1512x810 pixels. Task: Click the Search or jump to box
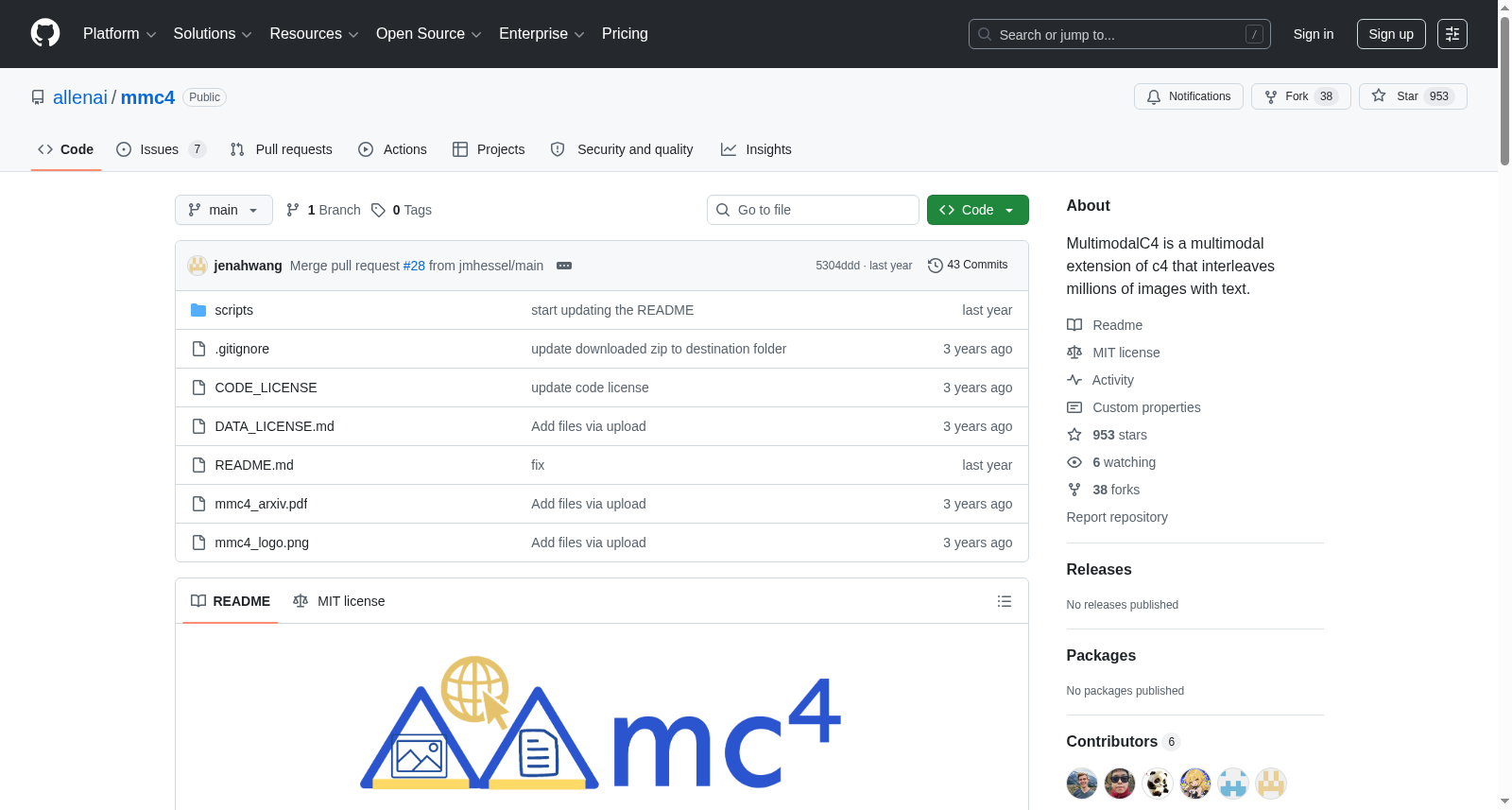[x=1120, y=34]
